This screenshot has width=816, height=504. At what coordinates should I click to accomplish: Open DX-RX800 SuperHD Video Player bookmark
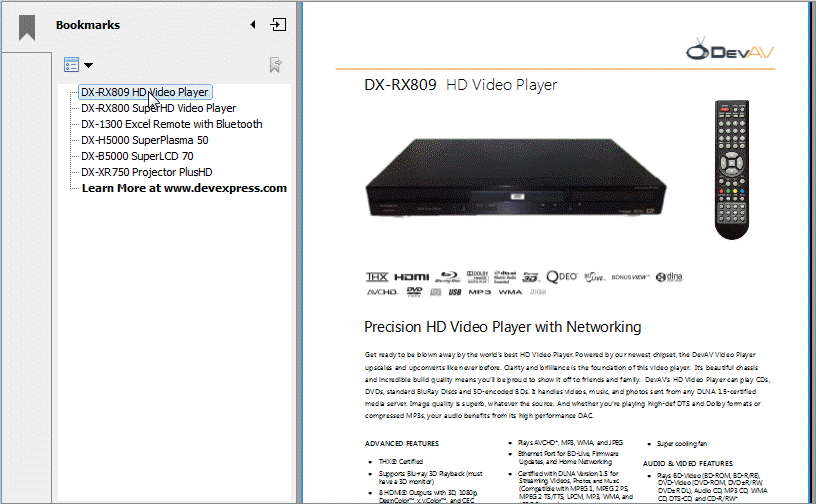pos(158,108)
